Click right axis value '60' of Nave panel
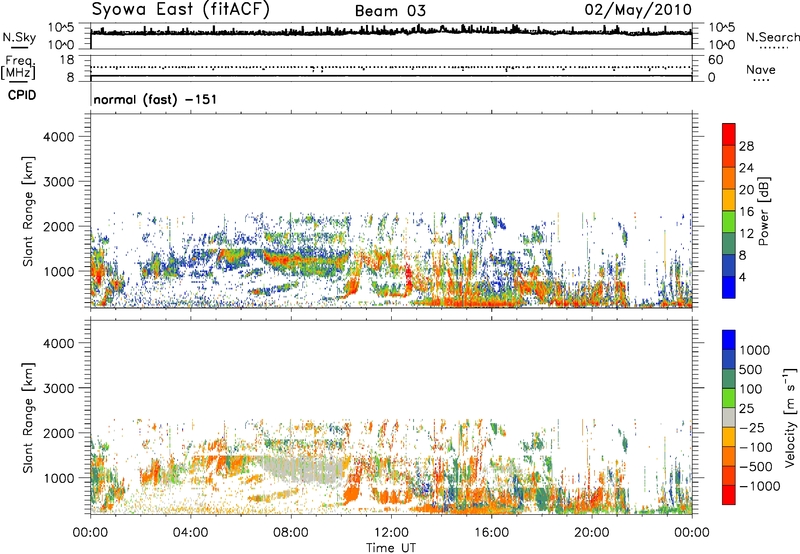 (x=715, y=60)
